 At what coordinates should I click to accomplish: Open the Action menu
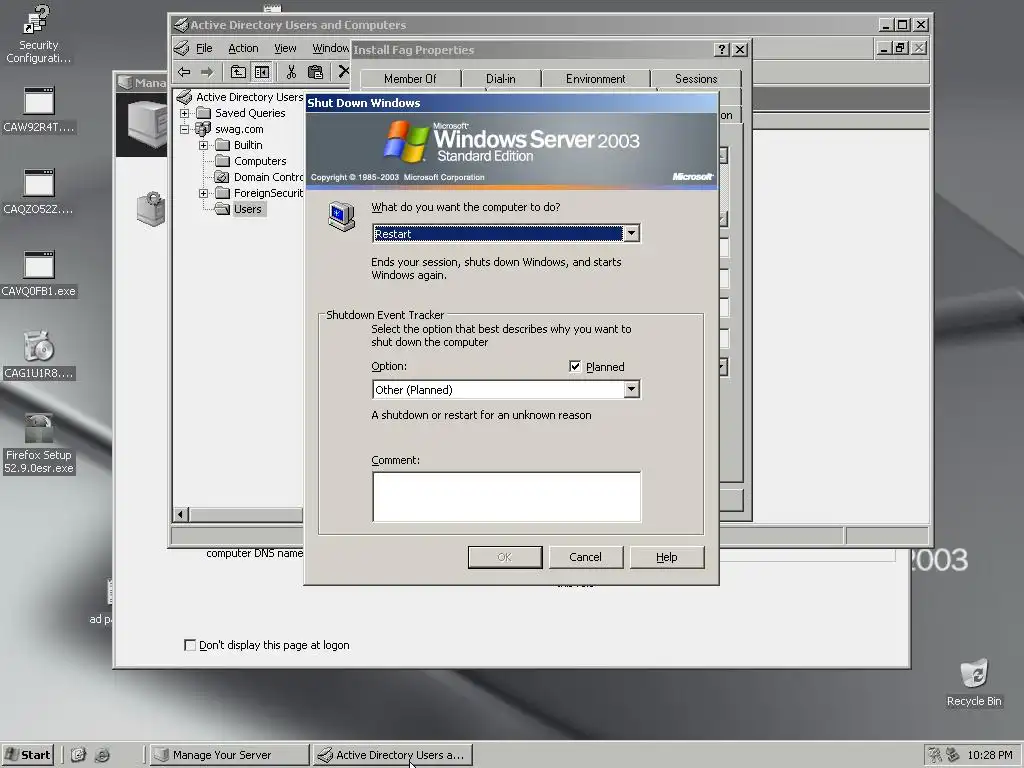[x=243, y=48]
